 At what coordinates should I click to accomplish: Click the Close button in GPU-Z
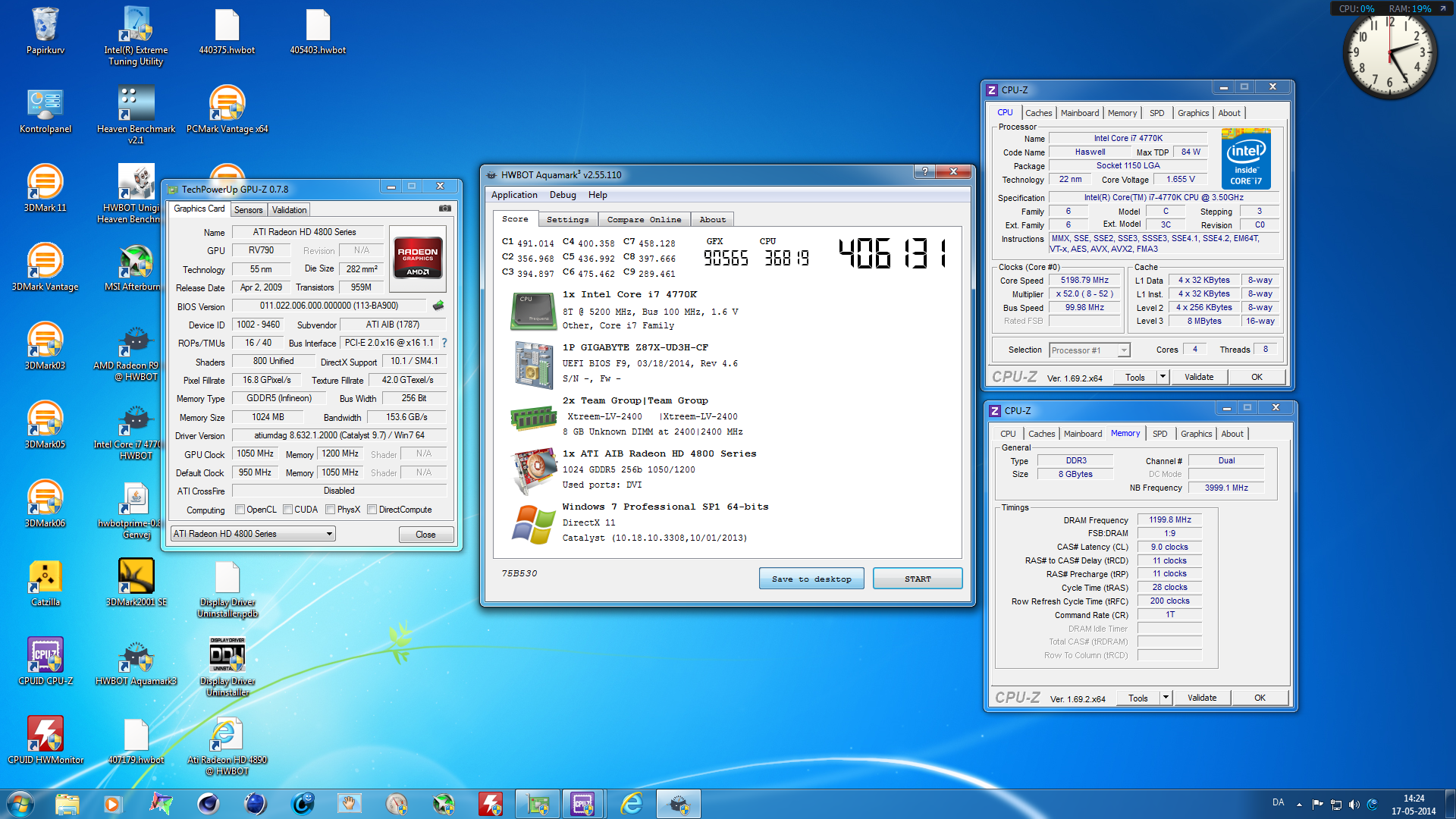[425, 535]
